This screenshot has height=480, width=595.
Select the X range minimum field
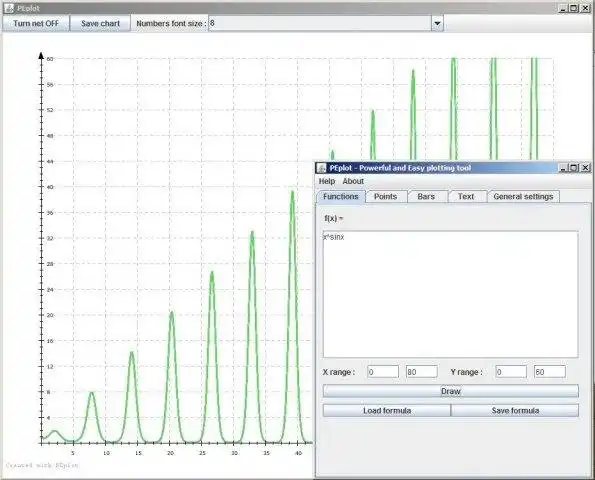[383, 372]
